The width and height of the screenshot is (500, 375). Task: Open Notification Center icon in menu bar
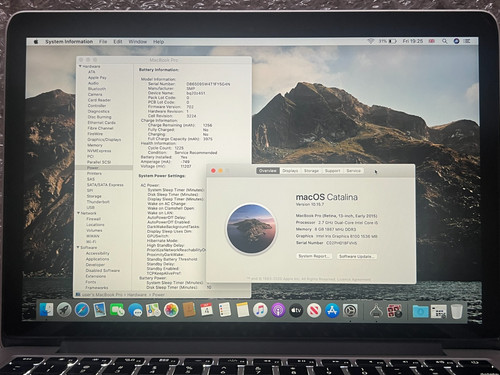[x=467, y=41]
